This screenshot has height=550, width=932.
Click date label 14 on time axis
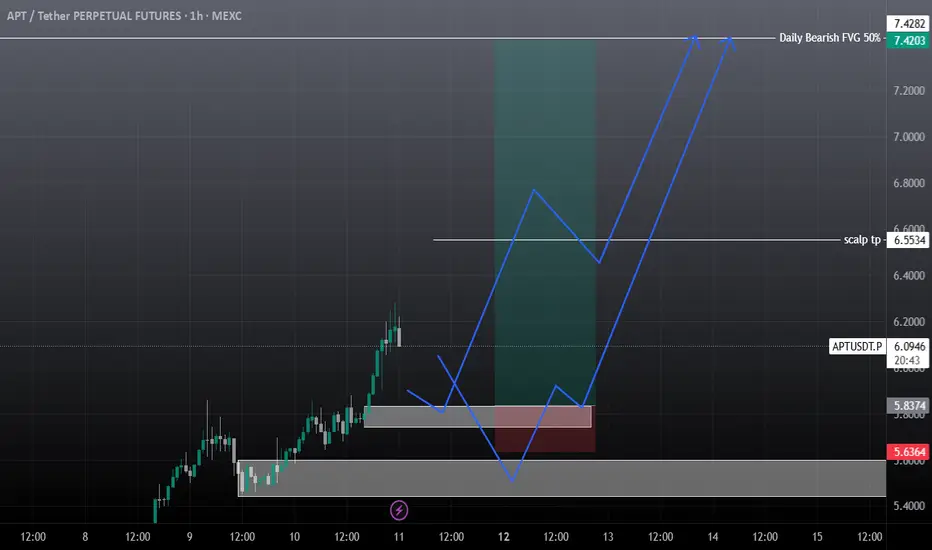[713, 537]
